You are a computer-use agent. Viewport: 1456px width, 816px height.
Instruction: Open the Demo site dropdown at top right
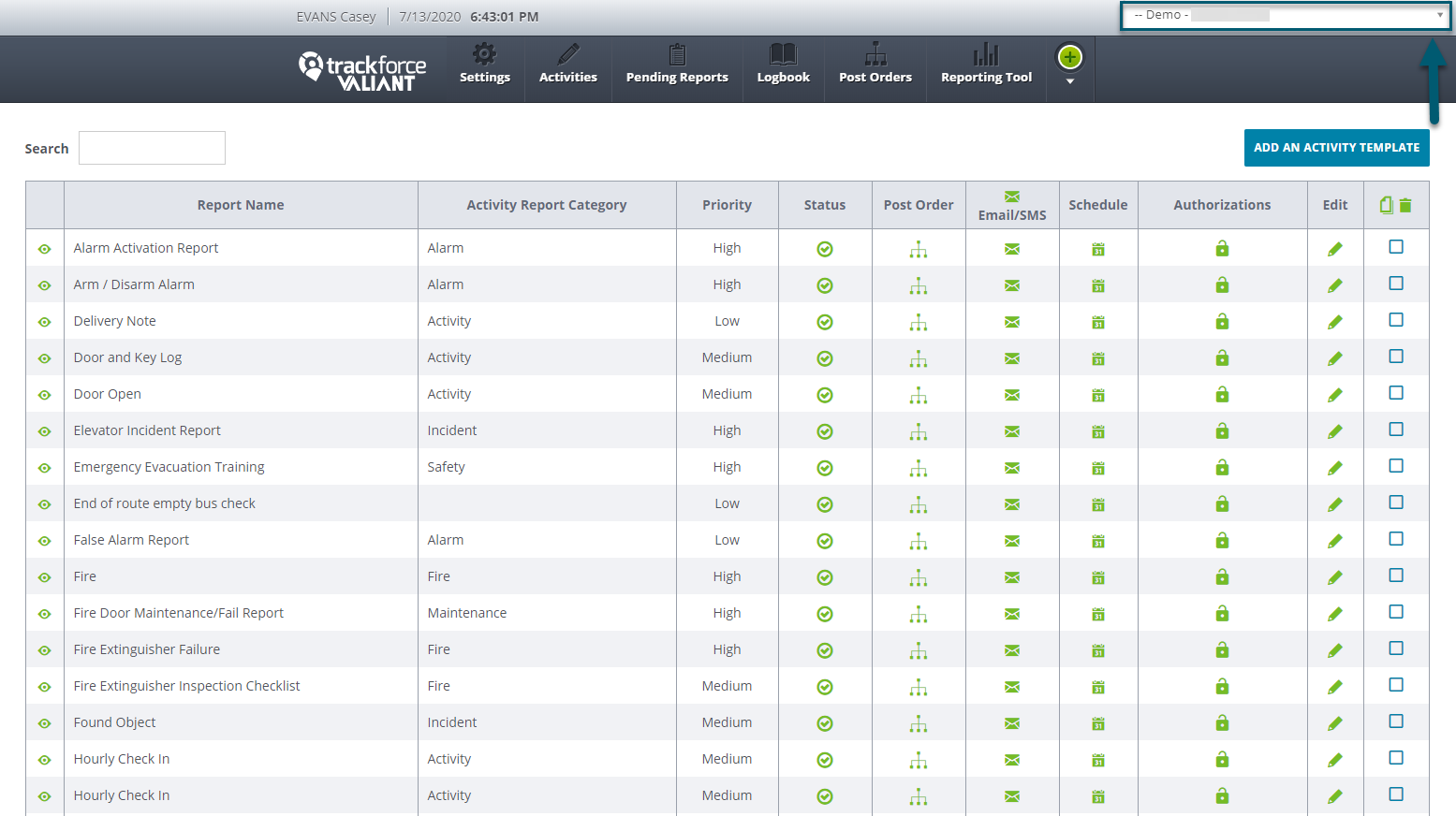tap(1285, 15)
